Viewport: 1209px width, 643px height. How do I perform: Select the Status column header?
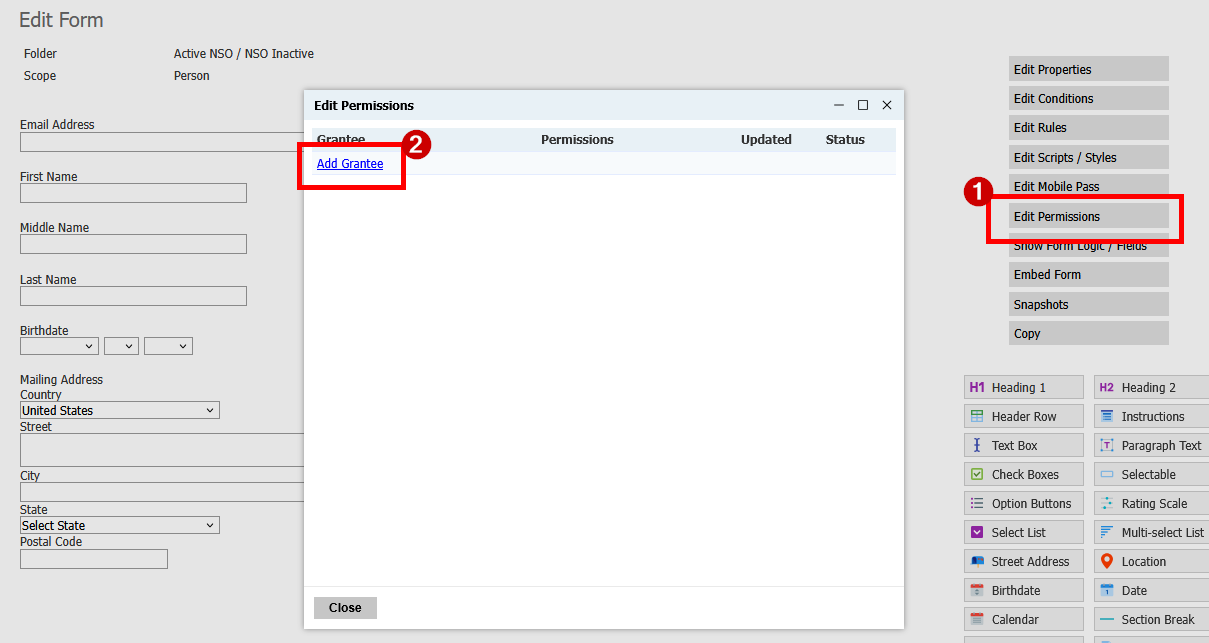tap(845, 140)
